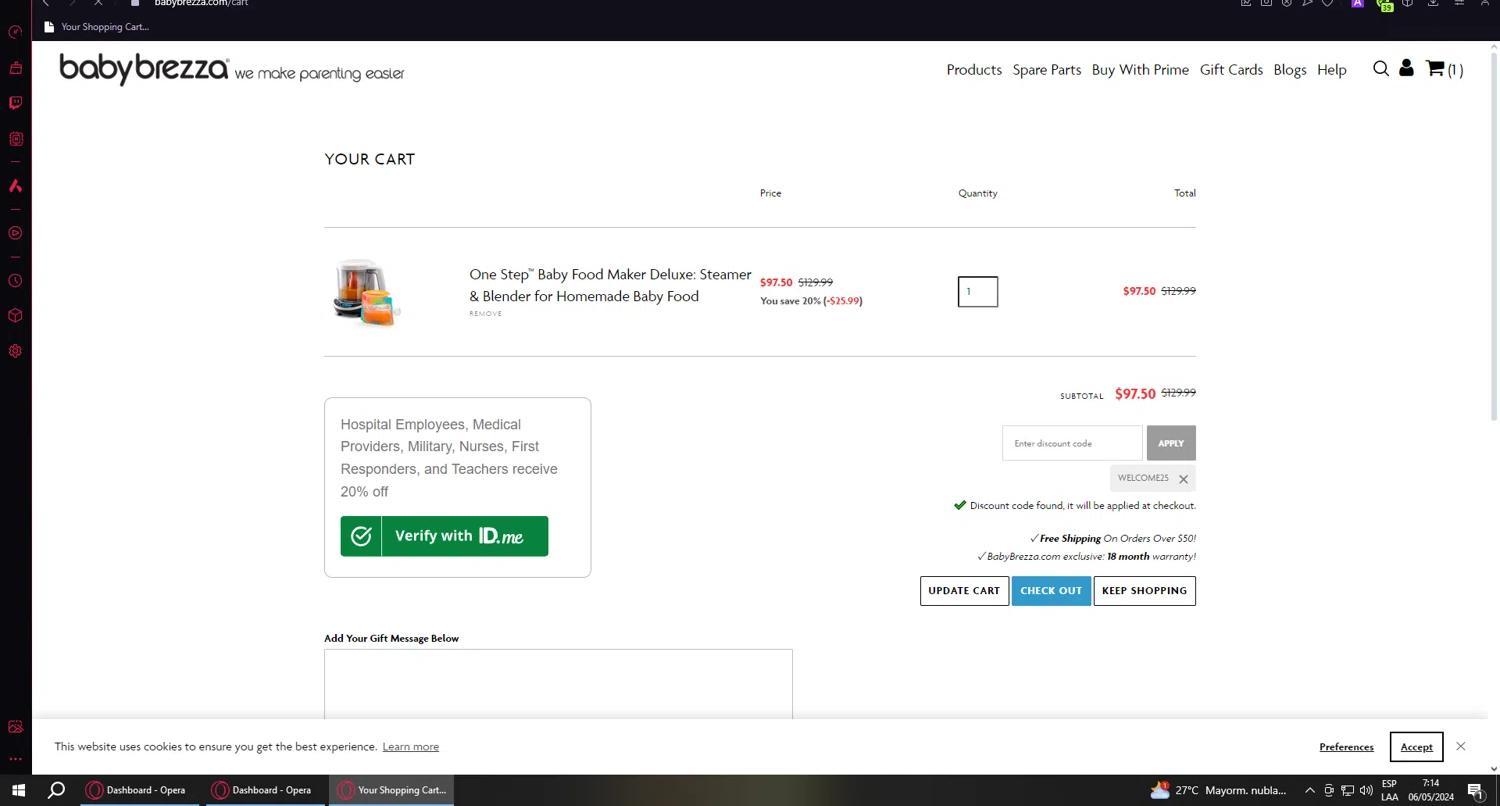The image size is (1500, 806).
Task: Open the Products menu
Action: click(x=974, y=69)
